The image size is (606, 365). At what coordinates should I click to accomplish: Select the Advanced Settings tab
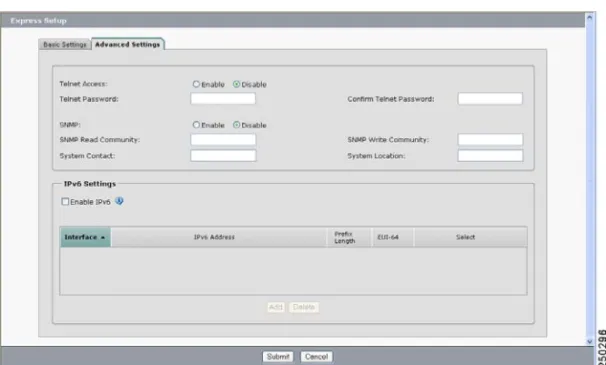(x=128, y=44)
